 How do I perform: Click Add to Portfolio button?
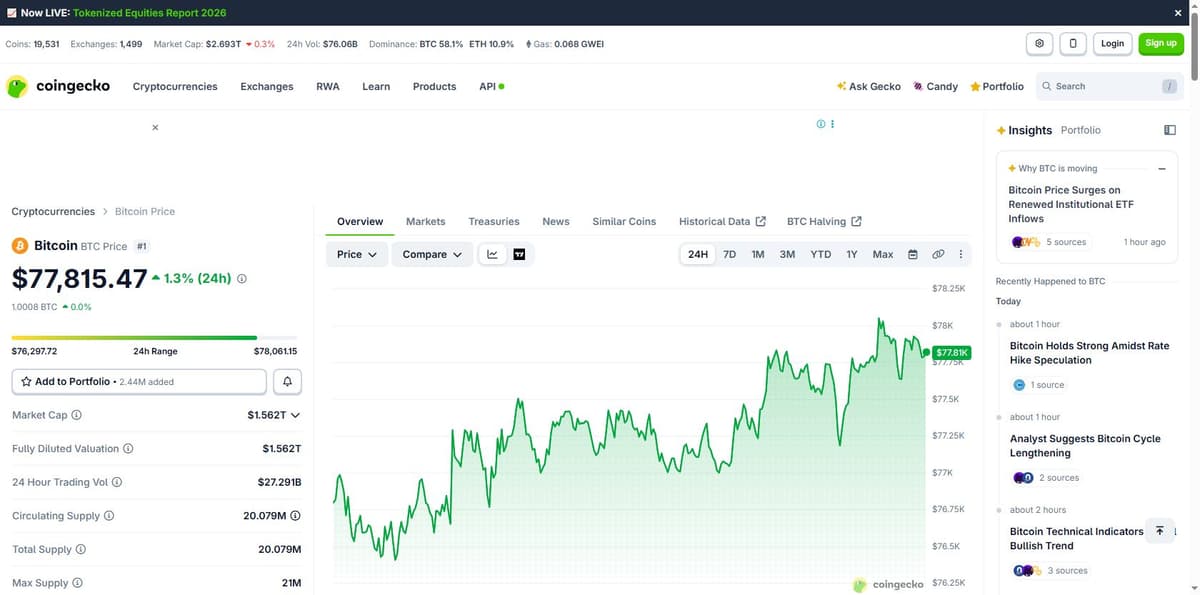[139, 381]
